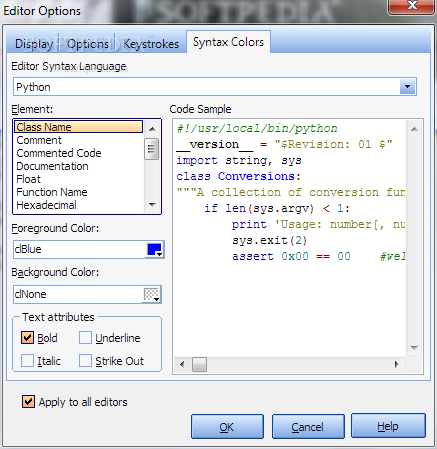Click the print 'Usage: number' line
The height and width of the screenshot is (449, 437).
click(x=318, y=224)
